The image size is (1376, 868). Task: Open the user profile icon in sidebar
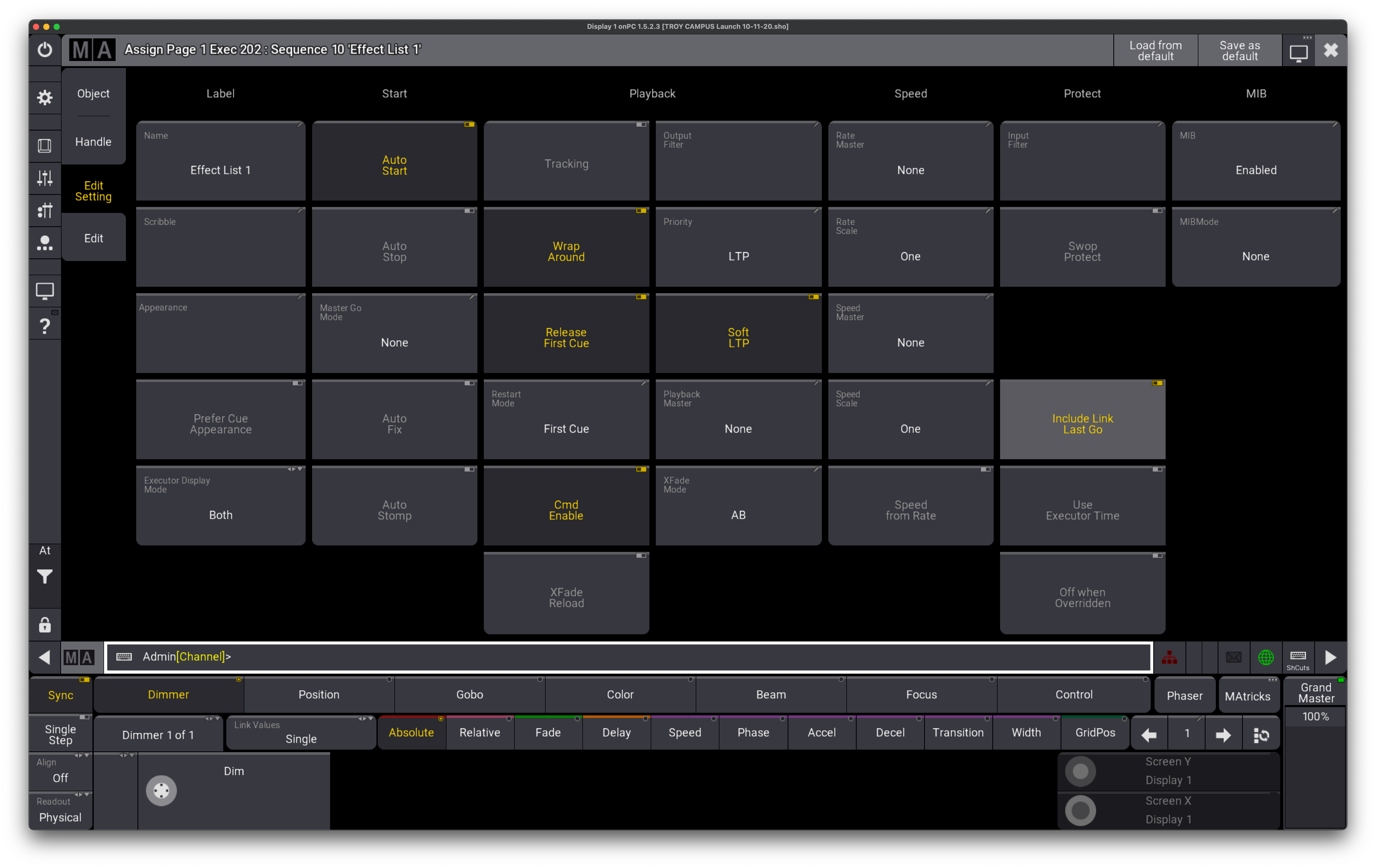coord(45,243)
